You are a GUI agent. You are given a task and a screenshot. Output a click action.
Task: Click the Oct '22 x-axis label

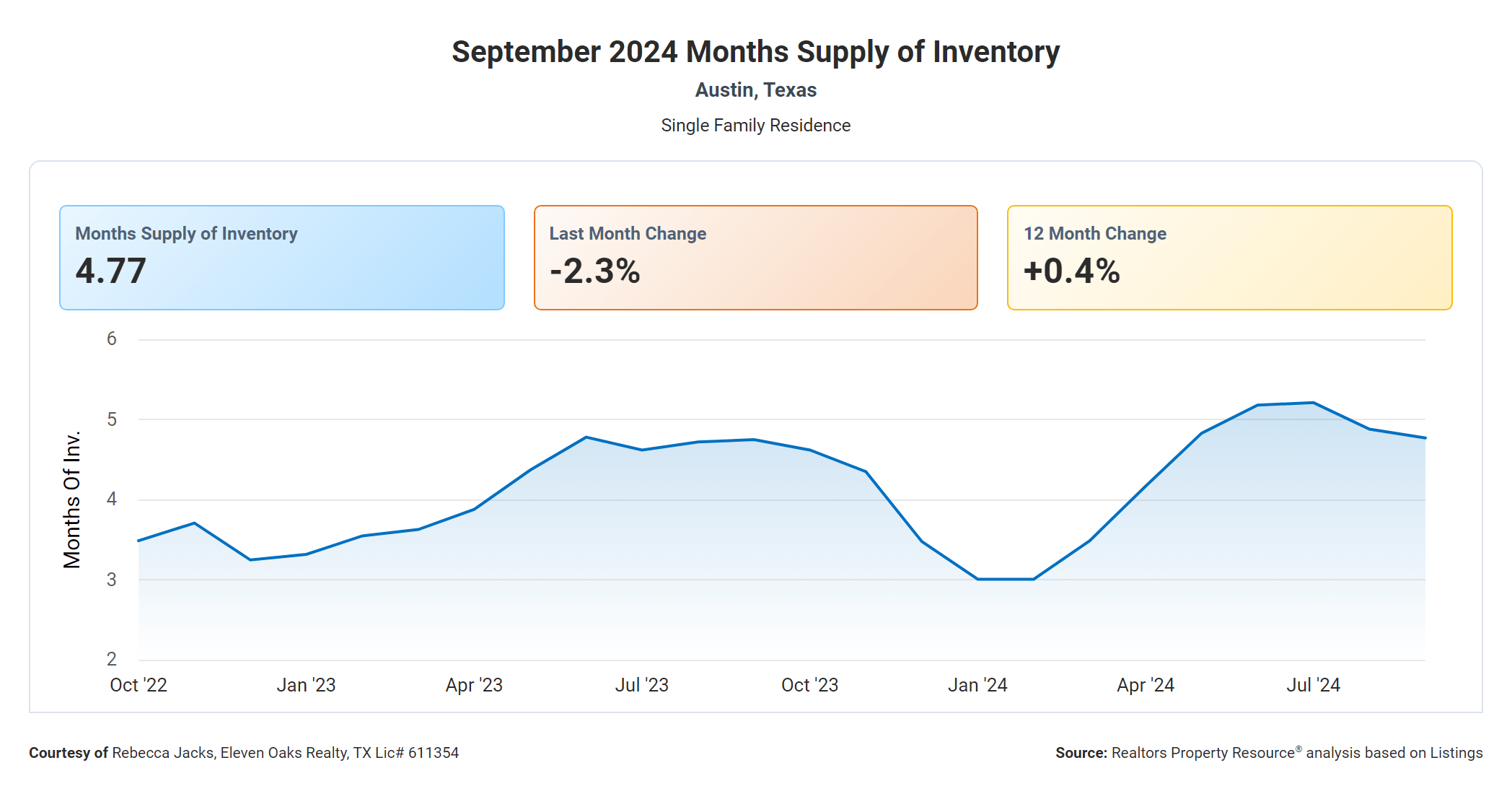[x=139, y=685]
